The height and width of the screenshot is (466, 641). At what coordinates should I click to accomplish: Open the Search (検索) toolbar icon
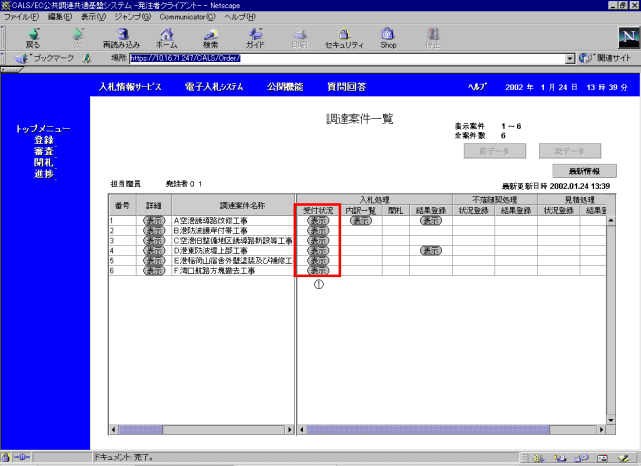[x=211, y=38]
